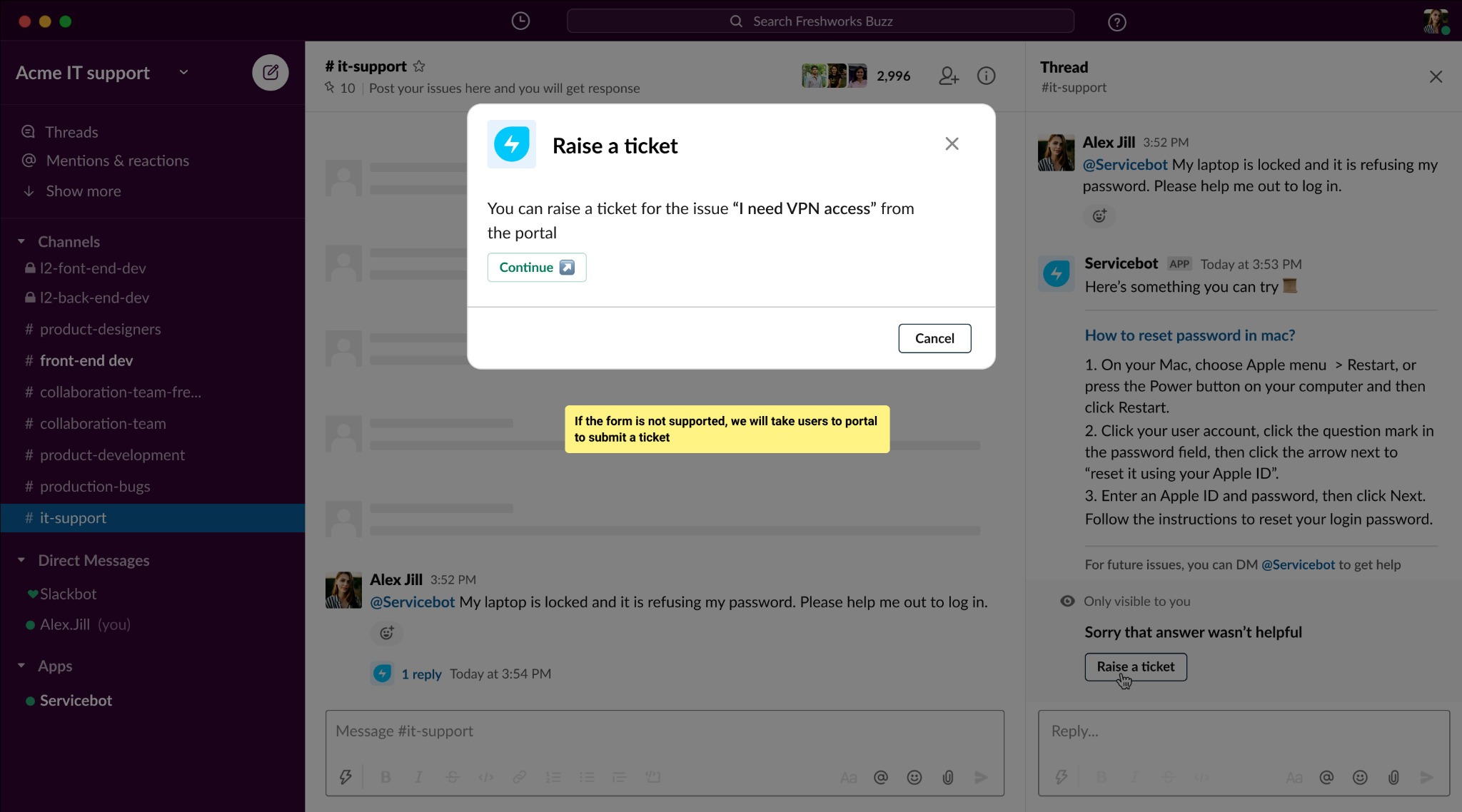Insert link in channel message composer
Screen dimensions: 1462x812
click(519, 777)
